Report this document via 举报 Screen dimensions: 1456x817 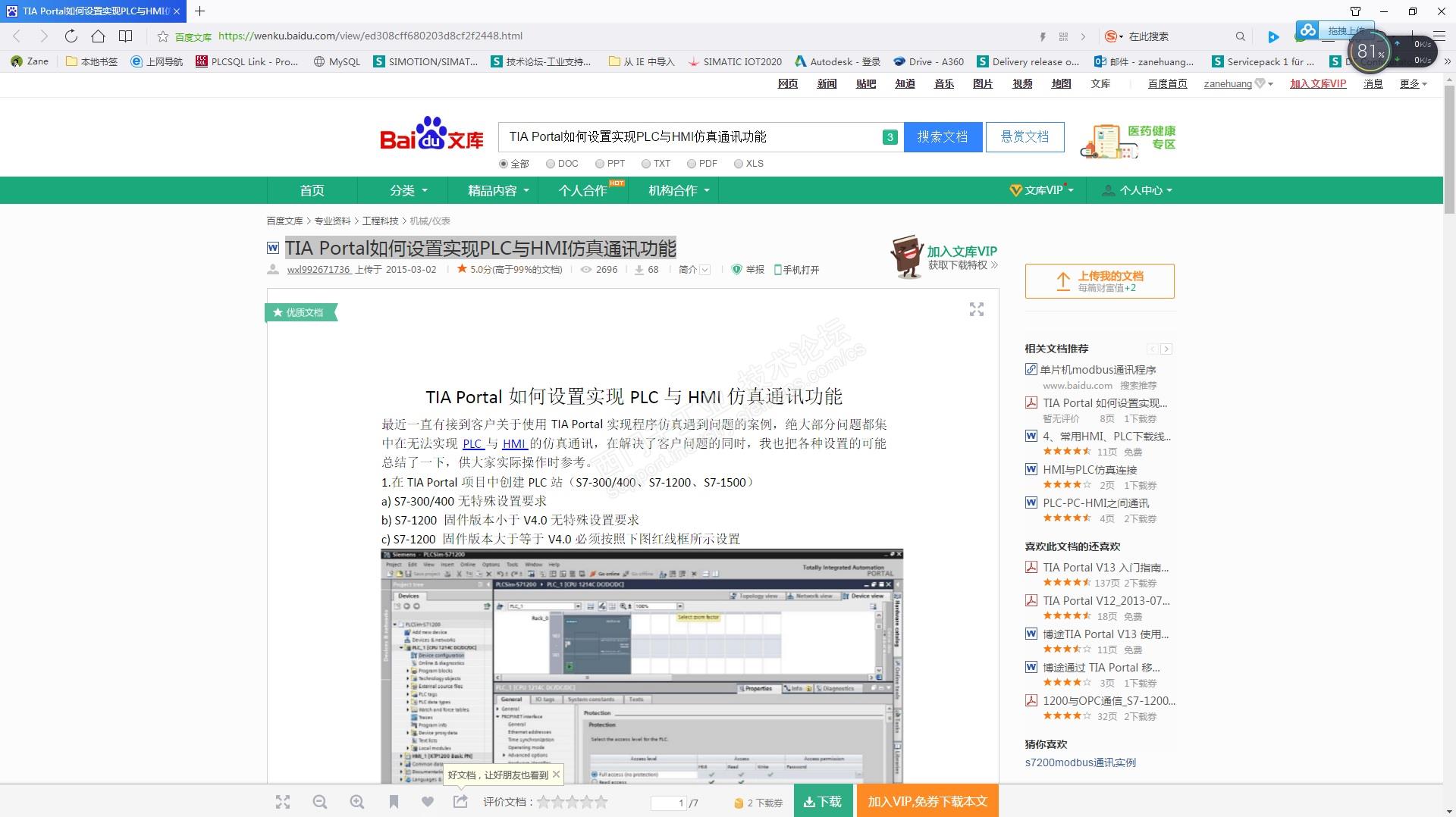748,270
